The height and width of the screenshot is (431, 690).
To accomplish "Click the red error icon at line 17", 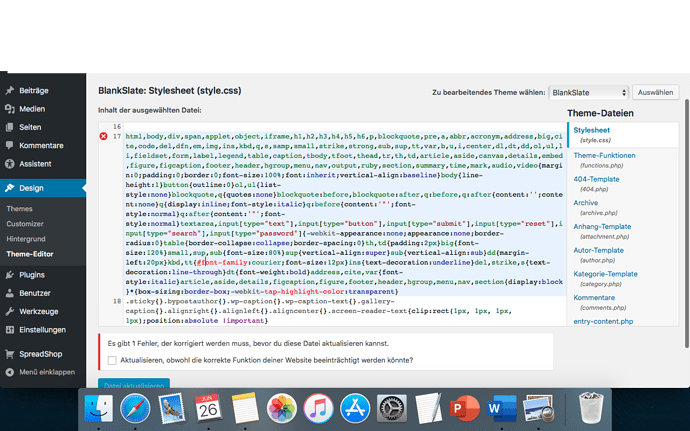I will (103, 136).
